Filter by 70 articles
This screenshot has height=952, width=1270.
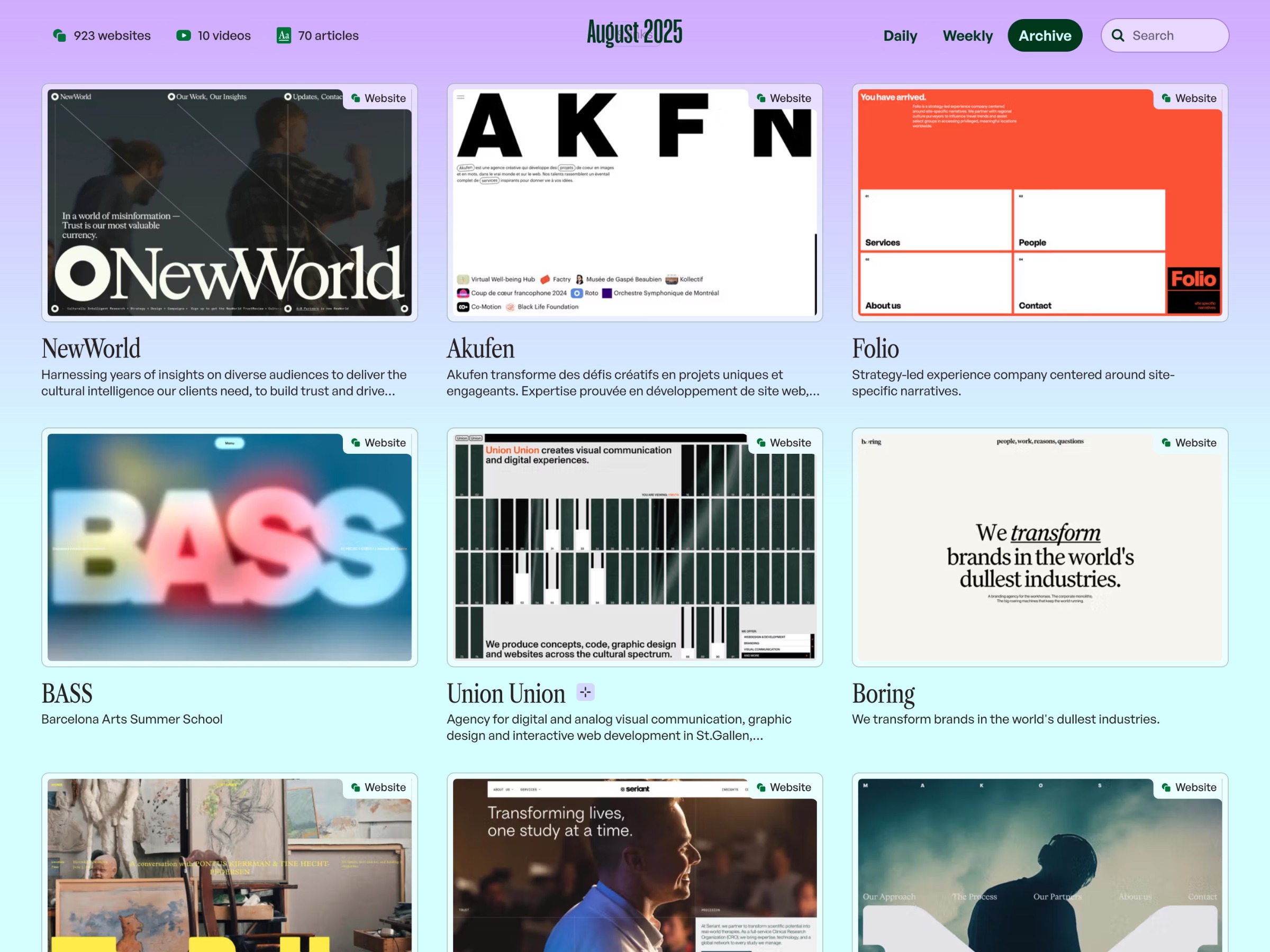[x=317, y=35]
